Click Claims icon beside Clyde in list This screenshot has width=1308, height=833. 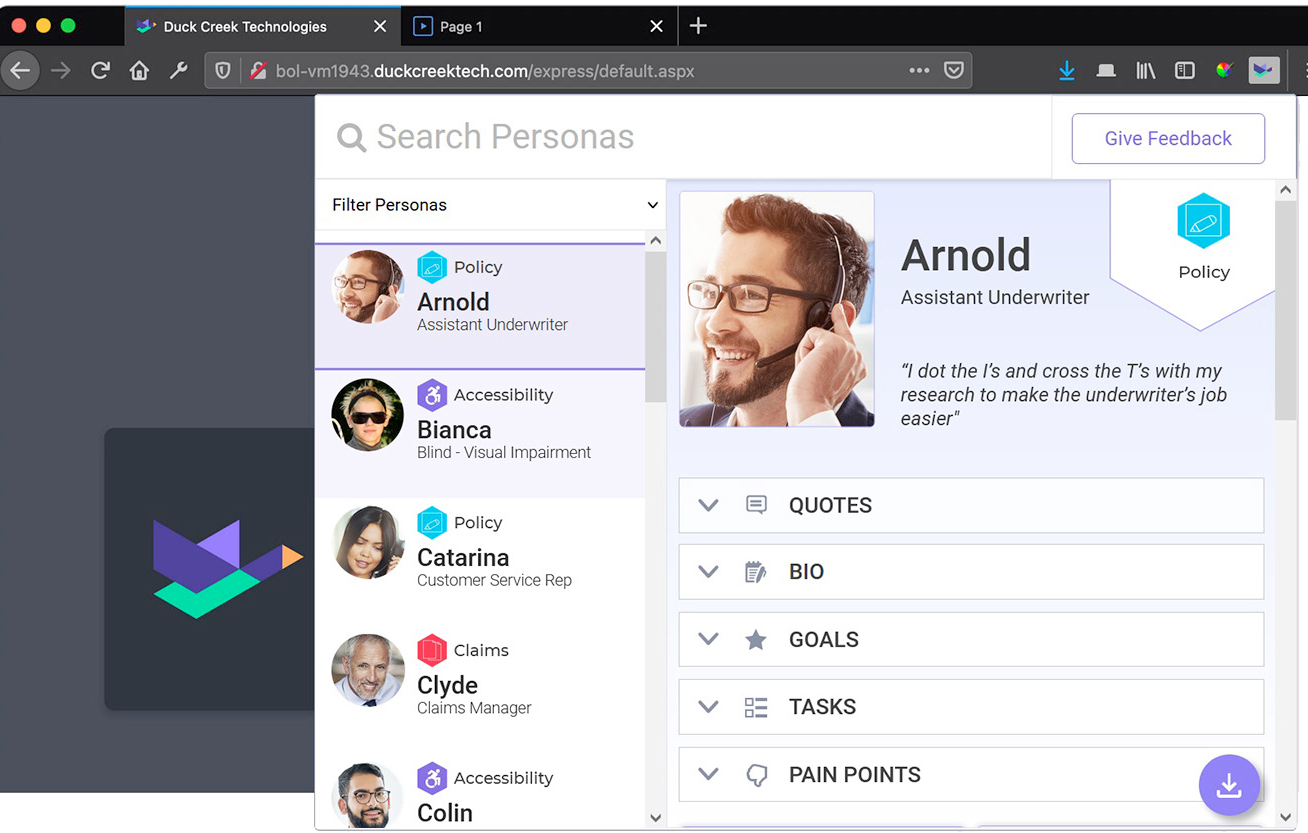432,650
